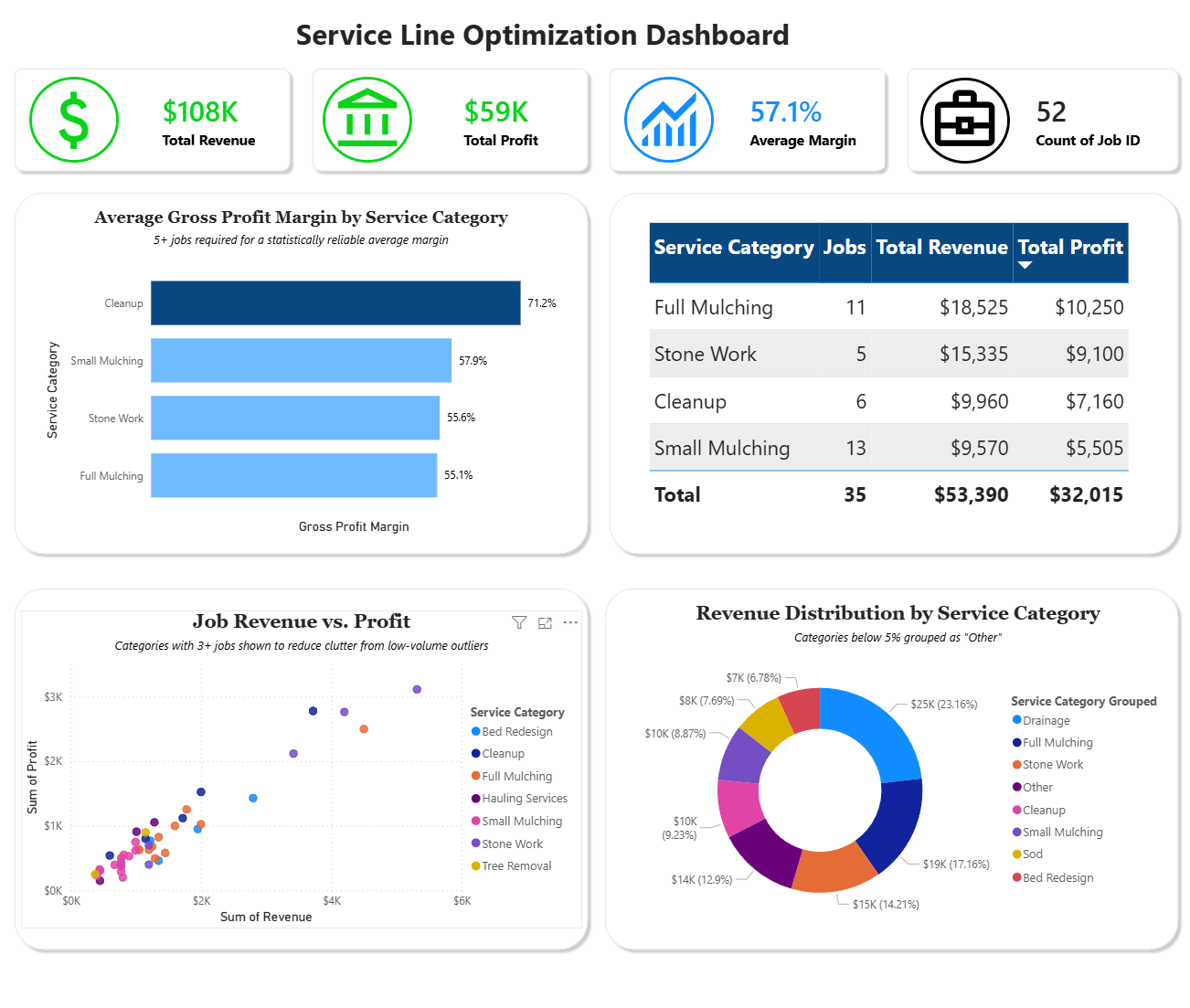Viewport: 1190px width, 1008px height.
Task: Select the Stone Work bar at 55.6%
Action: (x=295, y=418)
